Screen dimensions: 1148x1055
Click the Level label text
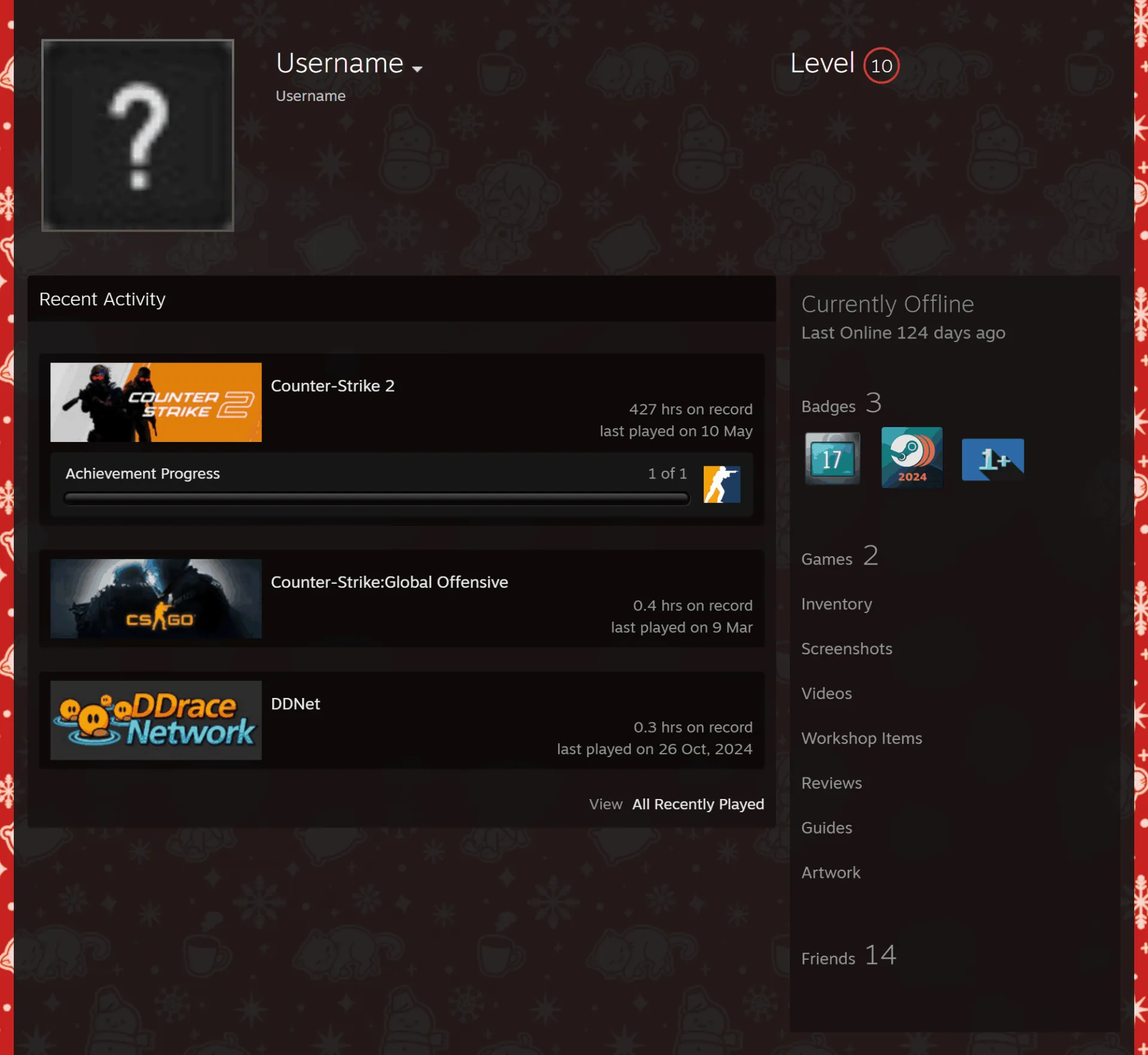(822, 63)
